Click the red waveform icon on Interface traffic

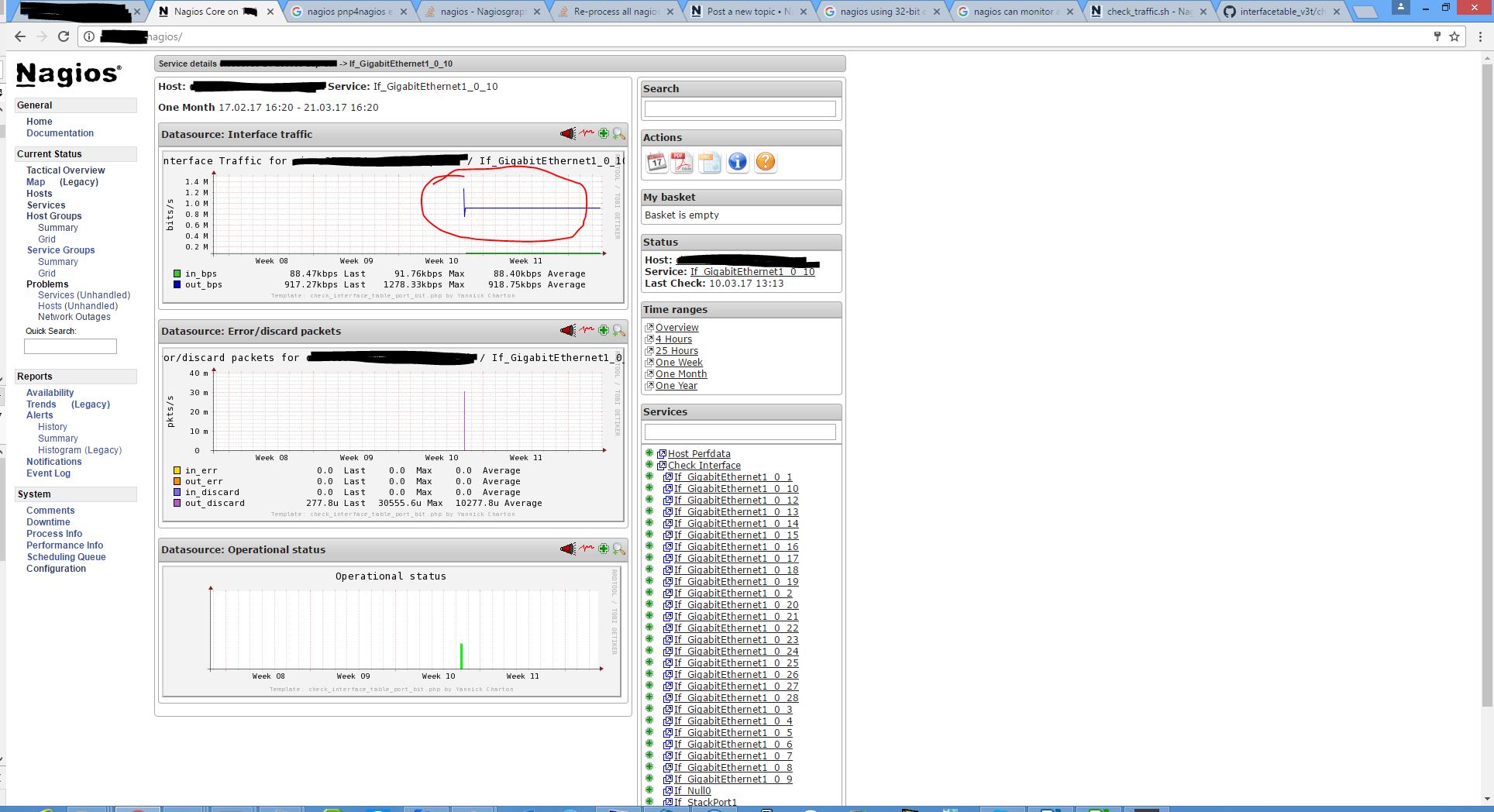[x=587, y=134]
